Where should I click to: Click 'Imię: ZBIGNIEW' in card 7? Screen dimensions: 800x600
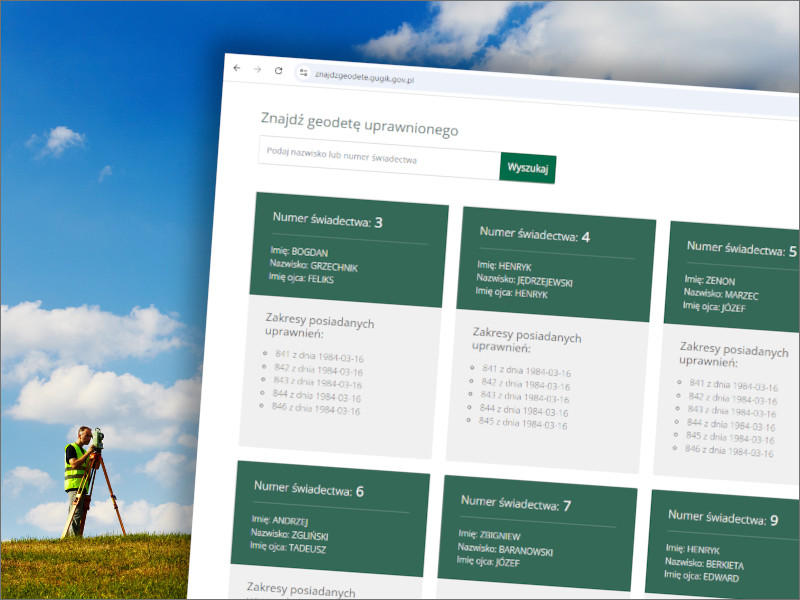coord(489,535)
